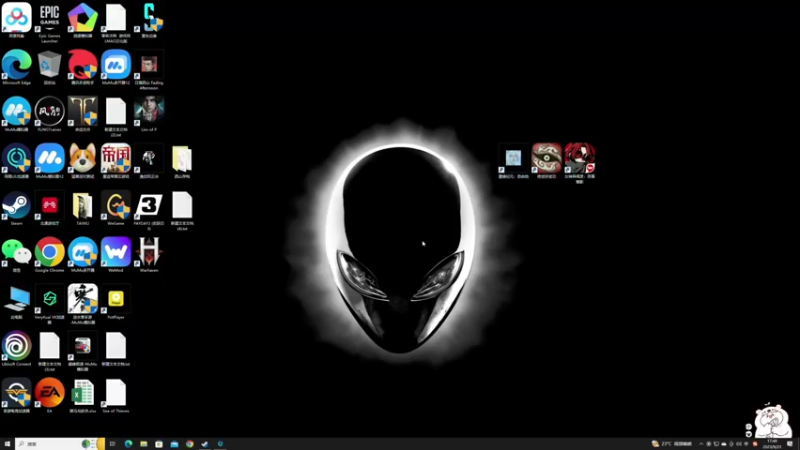Launch the 风灵 FLiNGTrainer icon
This screenshot has width=800, height=450.
click(x=49, y=114)
